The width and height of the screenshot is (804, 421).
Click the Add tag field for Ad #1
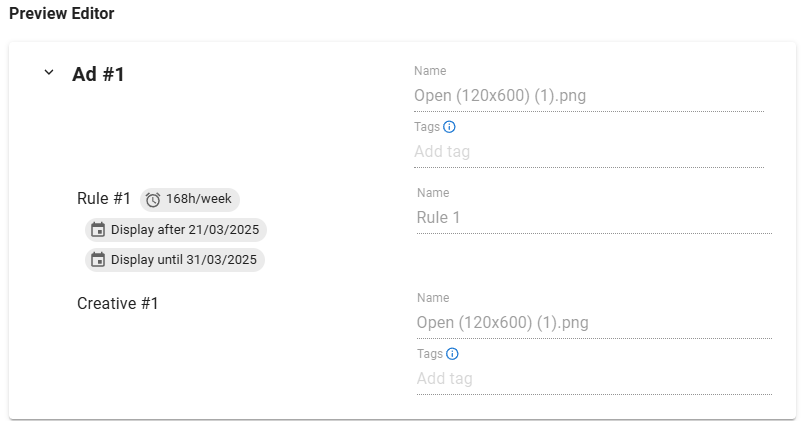click(x=588, y=152)
